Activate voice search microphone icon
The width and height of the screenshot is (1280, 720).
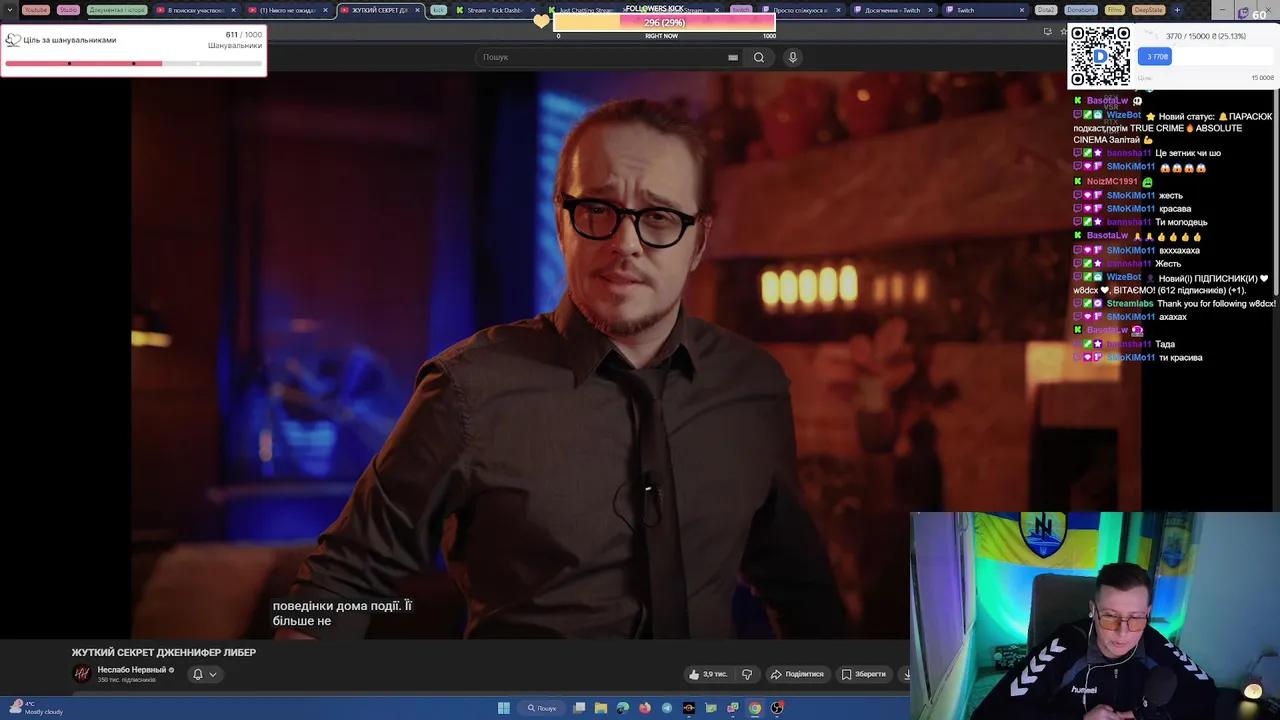[x=793, y=57]
